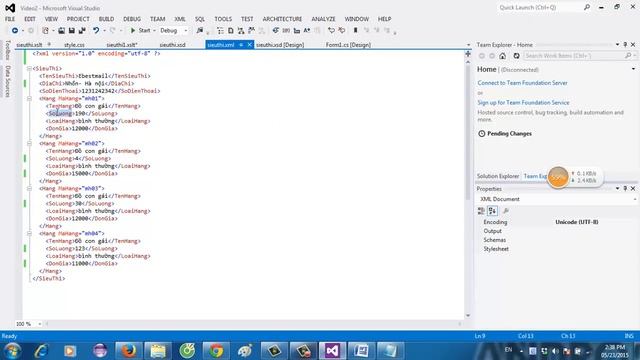
Task: Click the Output property row
Action: 557,231
